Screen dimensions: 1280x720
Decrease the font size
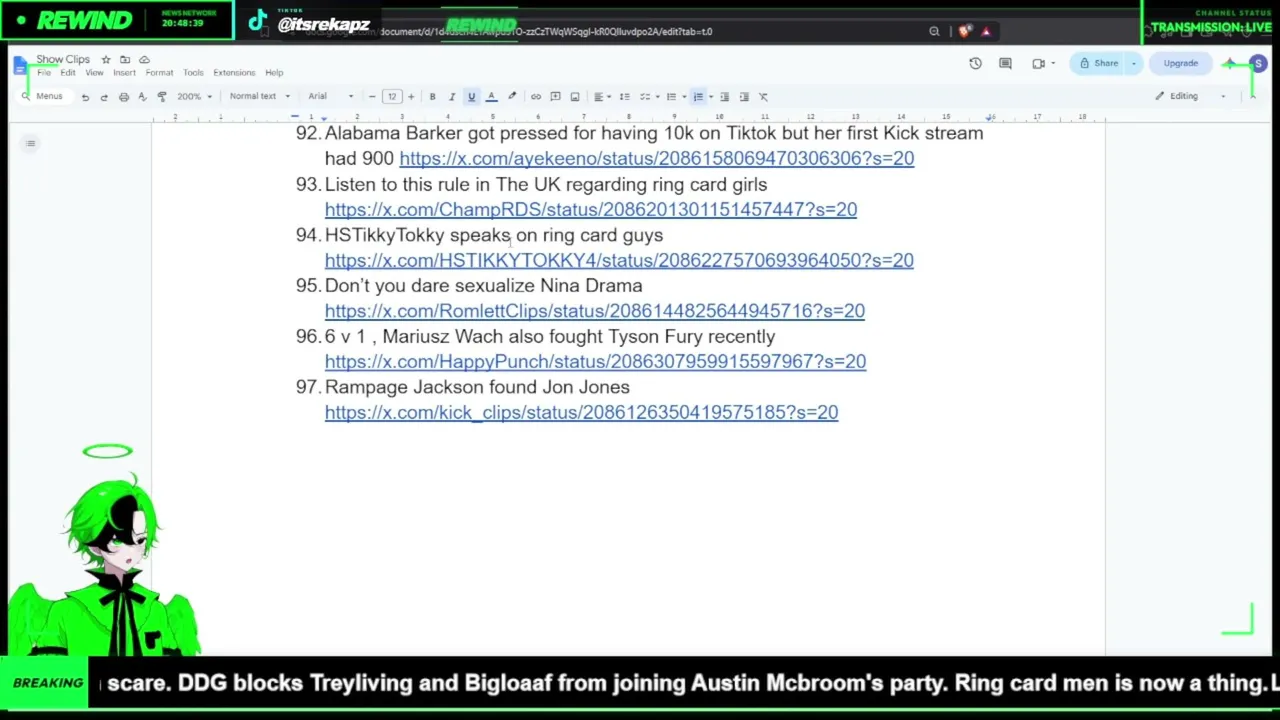[x=372, y=97]
